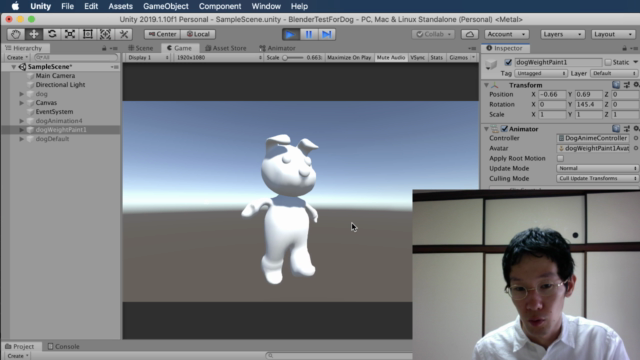640x360 pixels.
Task: Pause the game with the Pause button
Action: 309,34
